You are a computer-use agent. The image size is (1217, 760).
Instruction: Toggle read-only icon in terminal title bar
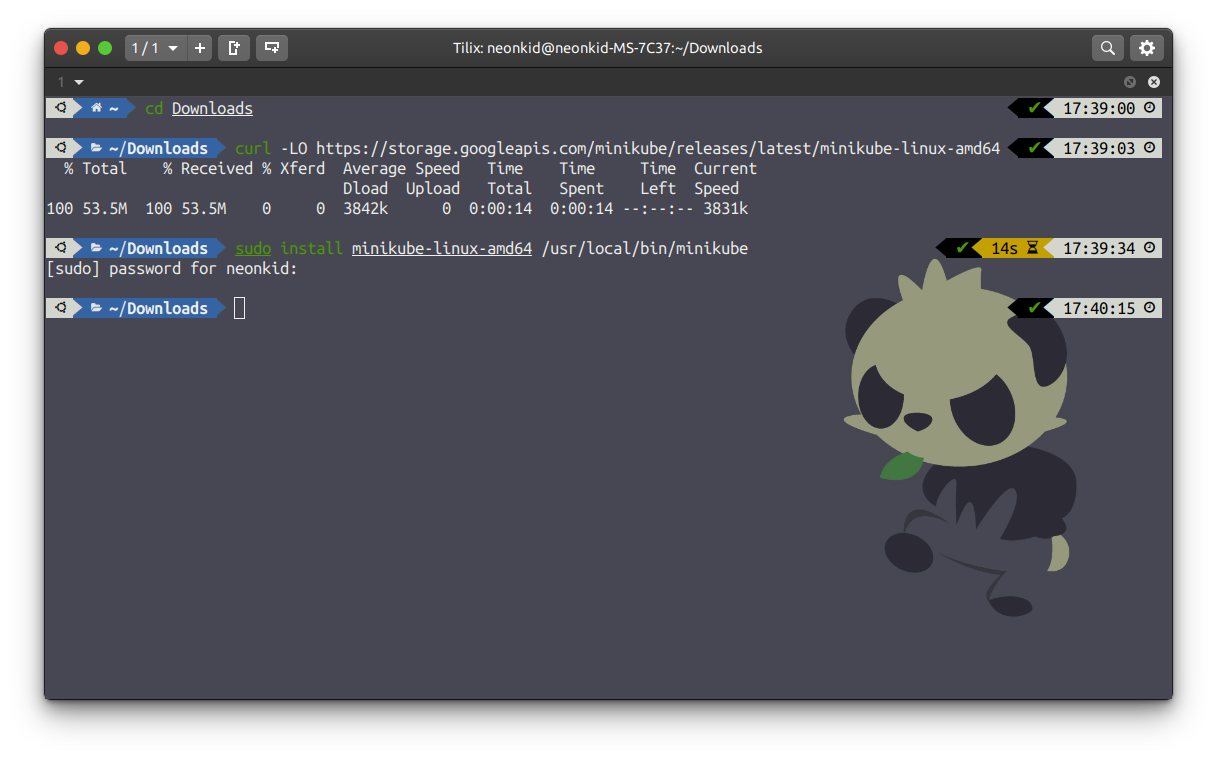tap(1130, 82)
